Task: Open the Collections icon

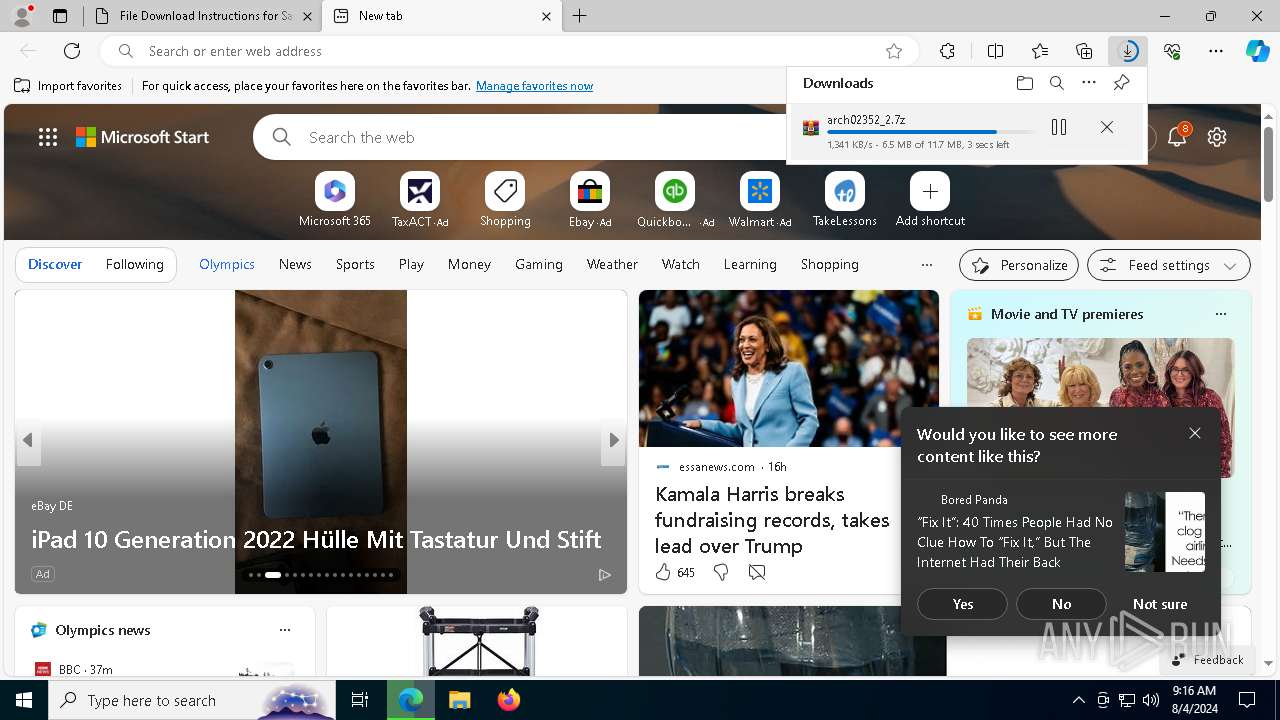Action: 1084,51
